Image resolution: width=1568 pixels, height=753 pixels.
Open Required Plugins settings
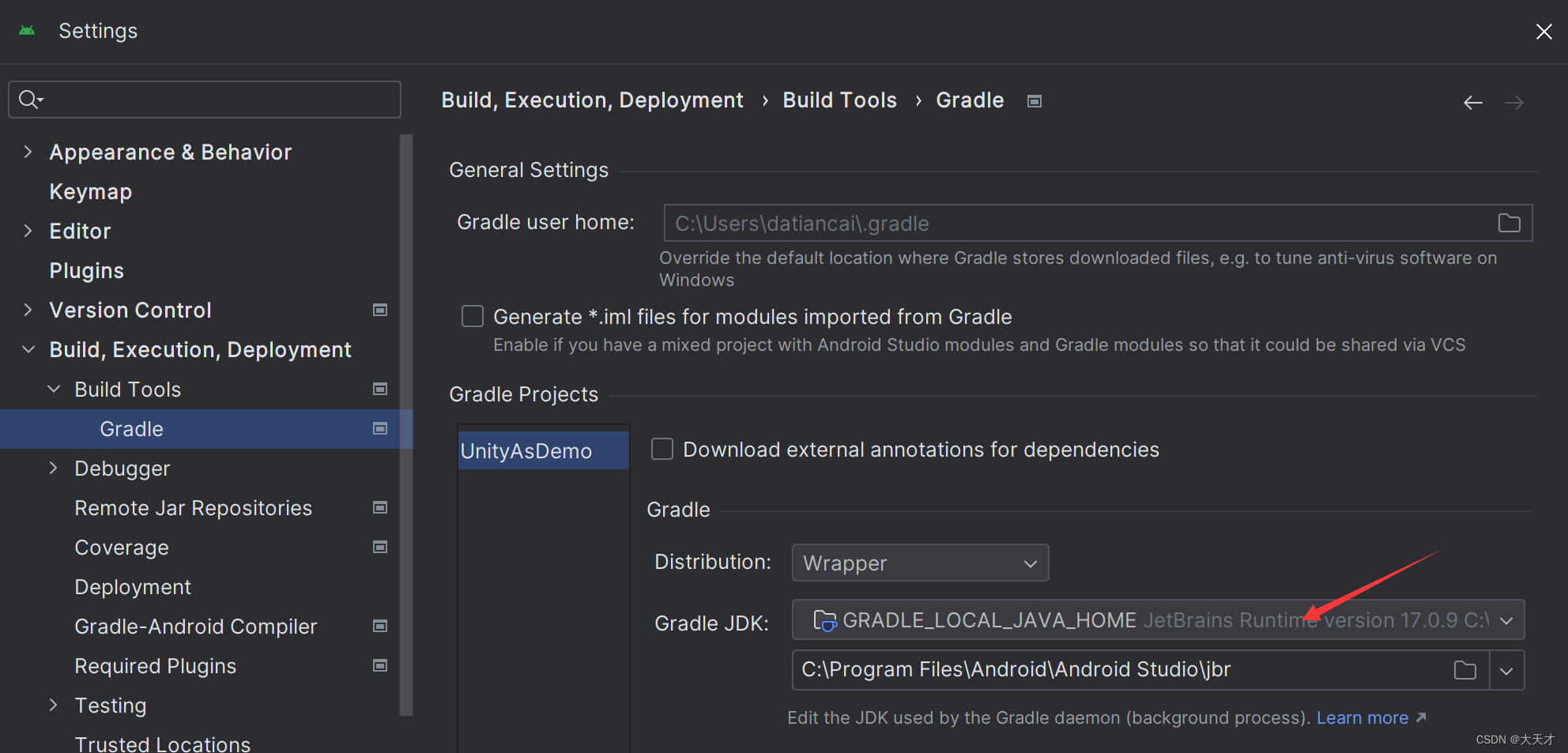(x=156, y=666)
